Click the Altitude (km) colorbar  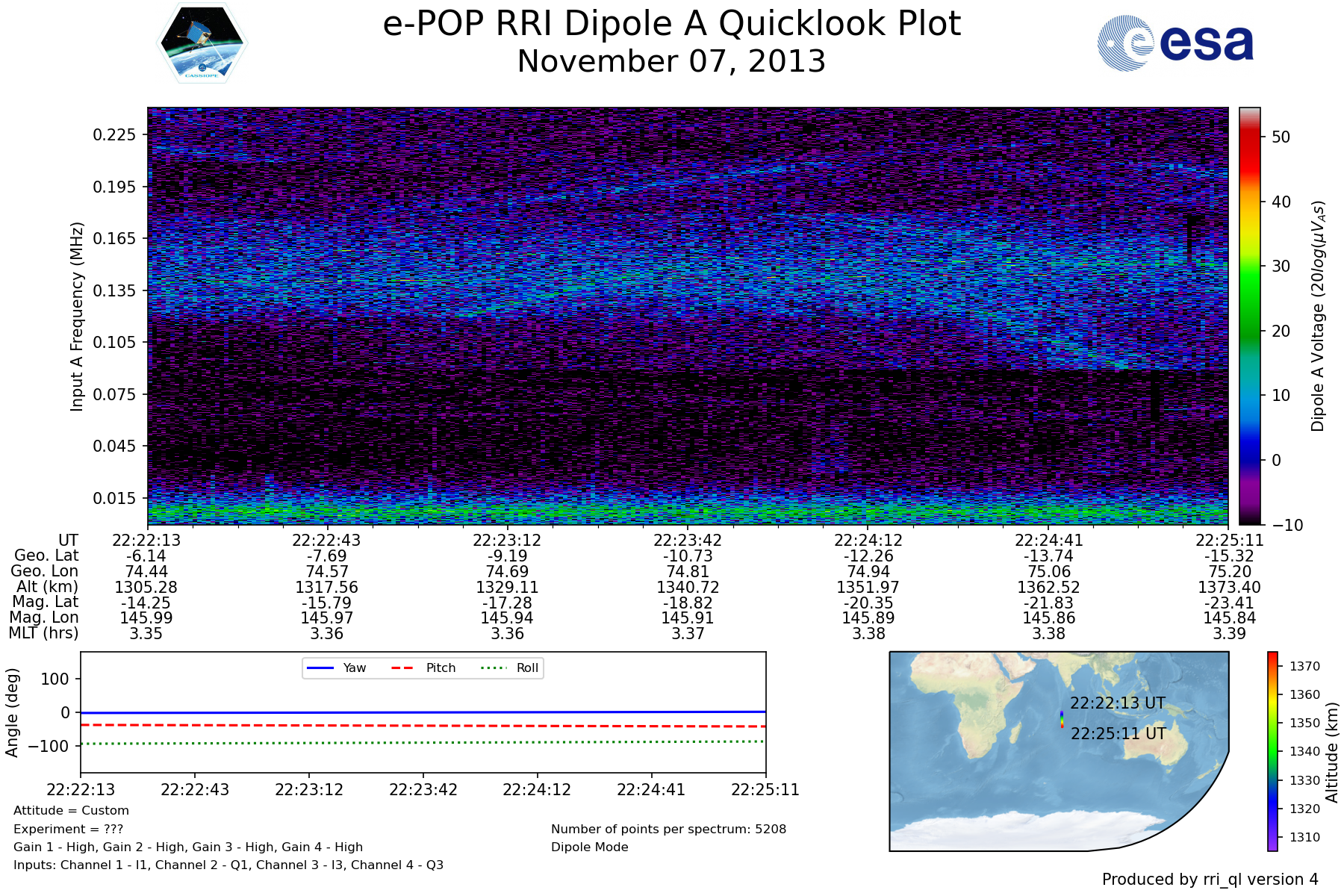tap(1272, 750)
